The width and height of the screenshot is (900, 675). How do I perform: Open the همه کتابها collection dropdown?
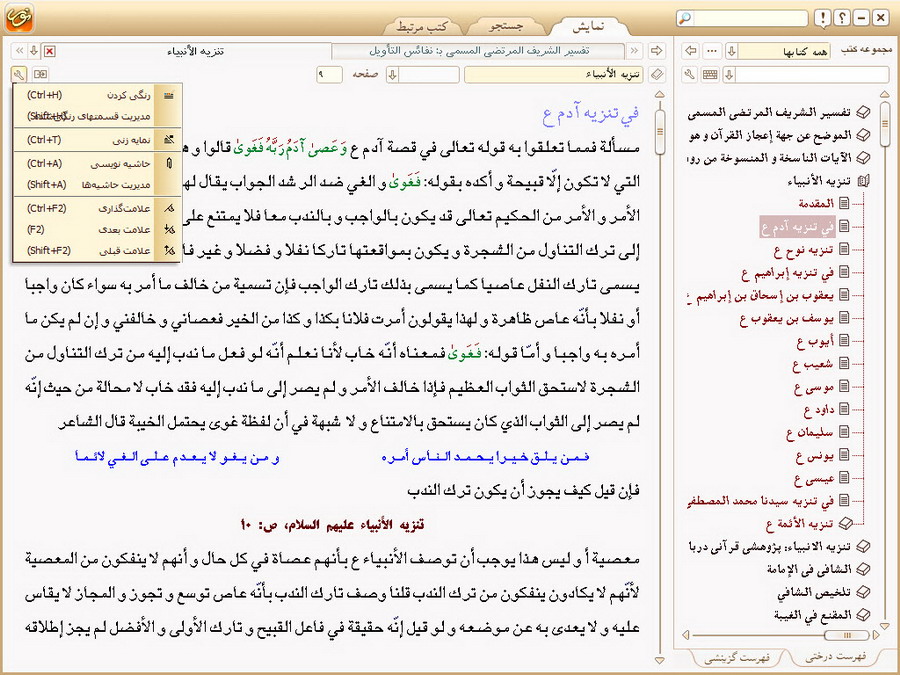click(732, 51)
